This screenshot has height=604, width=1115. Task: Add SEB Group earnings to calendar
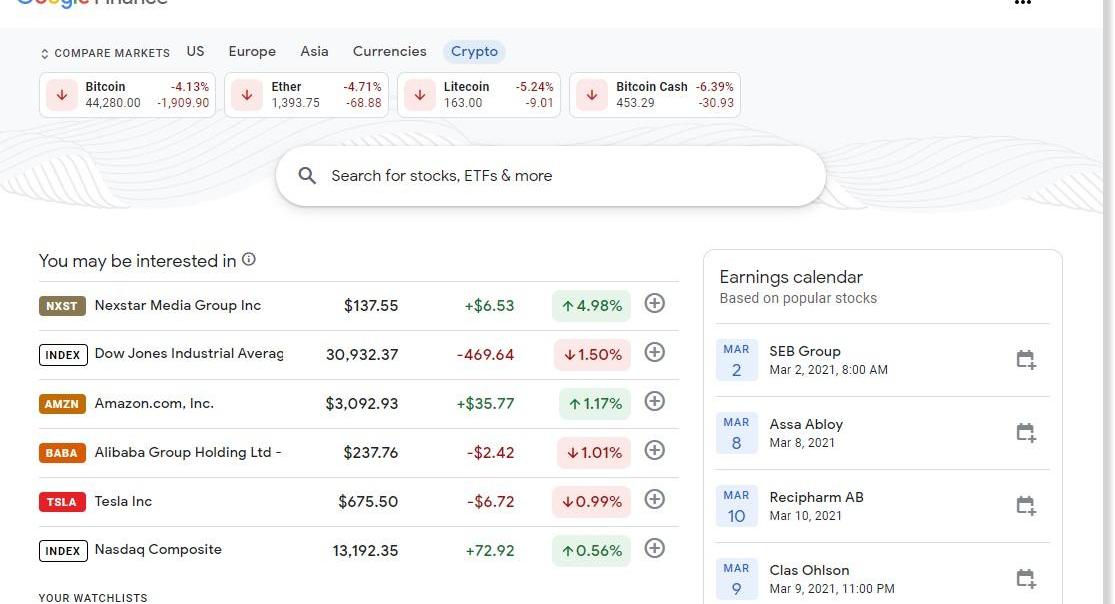pyautogui.click(x=1025, y=360)
